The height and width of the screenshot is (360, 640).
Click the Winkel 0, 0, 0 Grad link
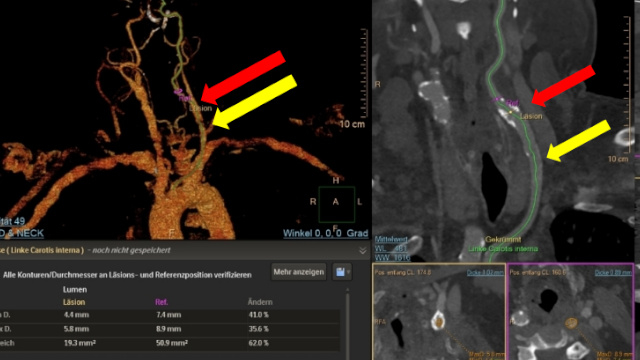click(325, 233)
